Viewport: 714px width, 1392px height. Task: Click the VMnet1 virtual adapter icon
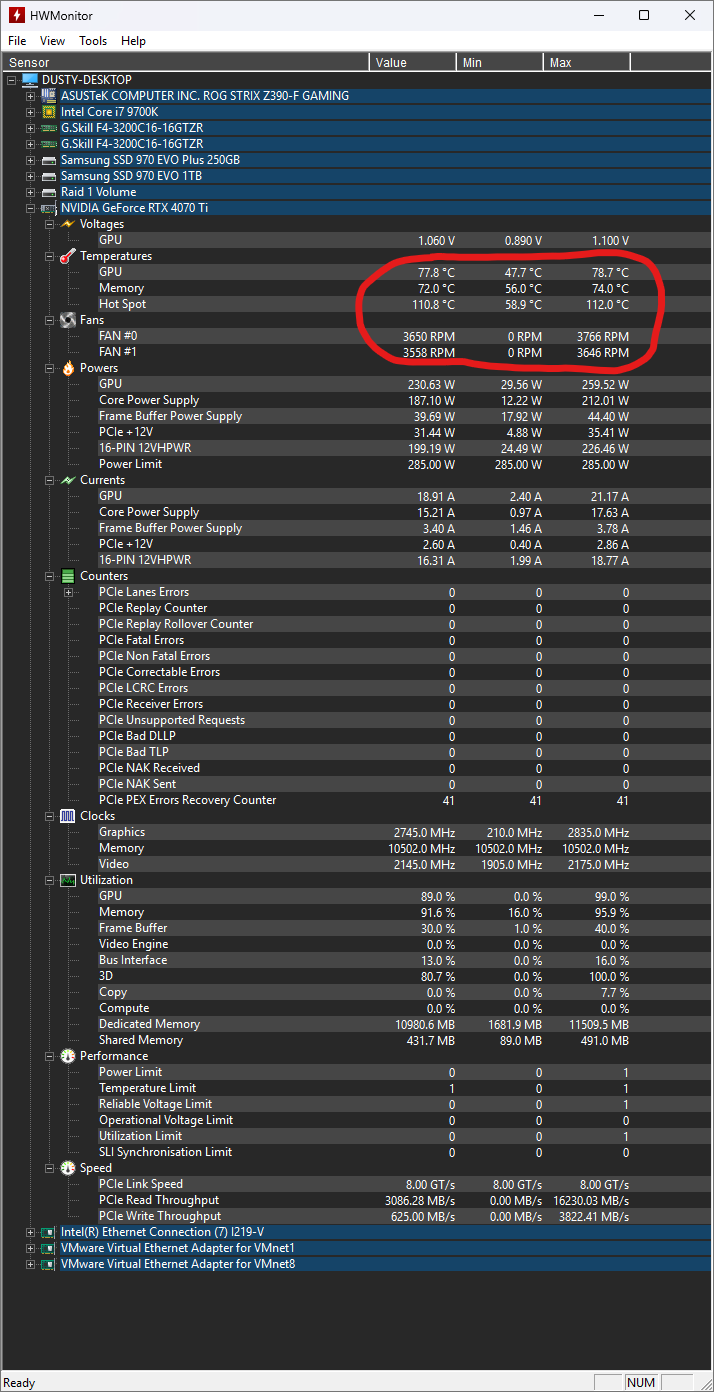pyautogui.click(x=49, y=1248)
